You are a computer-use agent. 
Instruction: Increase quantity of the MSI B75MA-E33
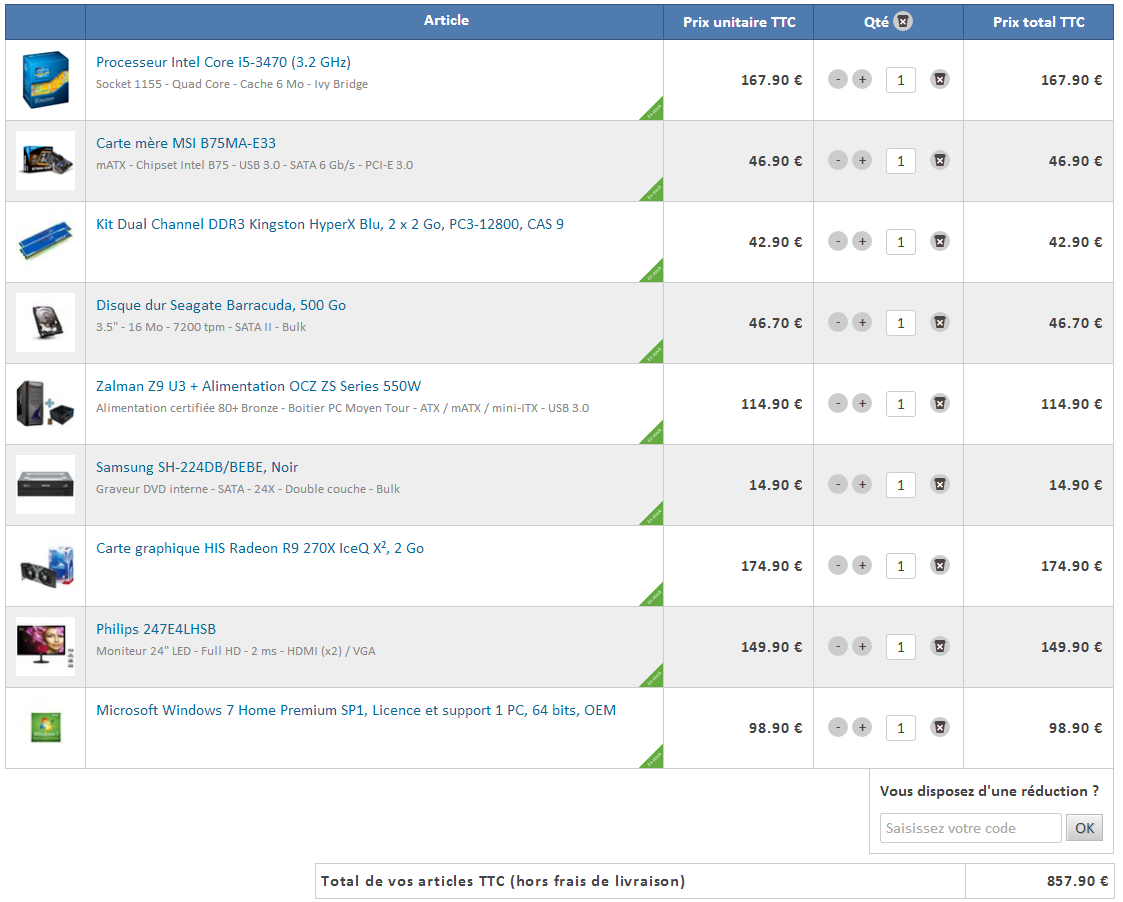(862, 160)
